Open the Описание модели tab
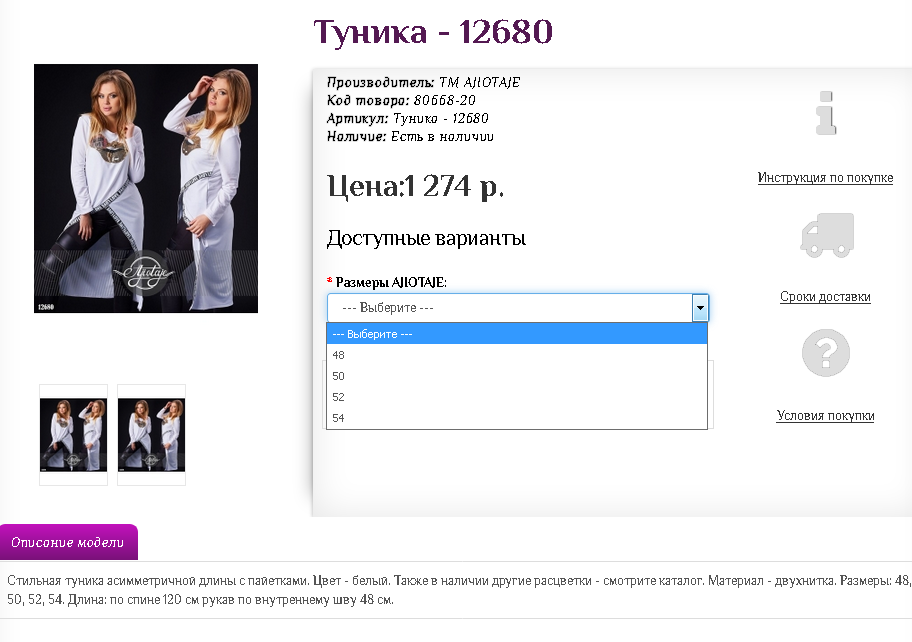The width and height of the screenshot is (912, 642). [x=69, y=542]
